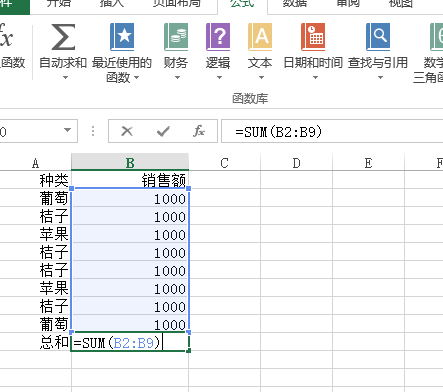This screenshot has height=392, width=443.
Task: Click the last 葡萄 cell above 总和
Action: point(36,324)
